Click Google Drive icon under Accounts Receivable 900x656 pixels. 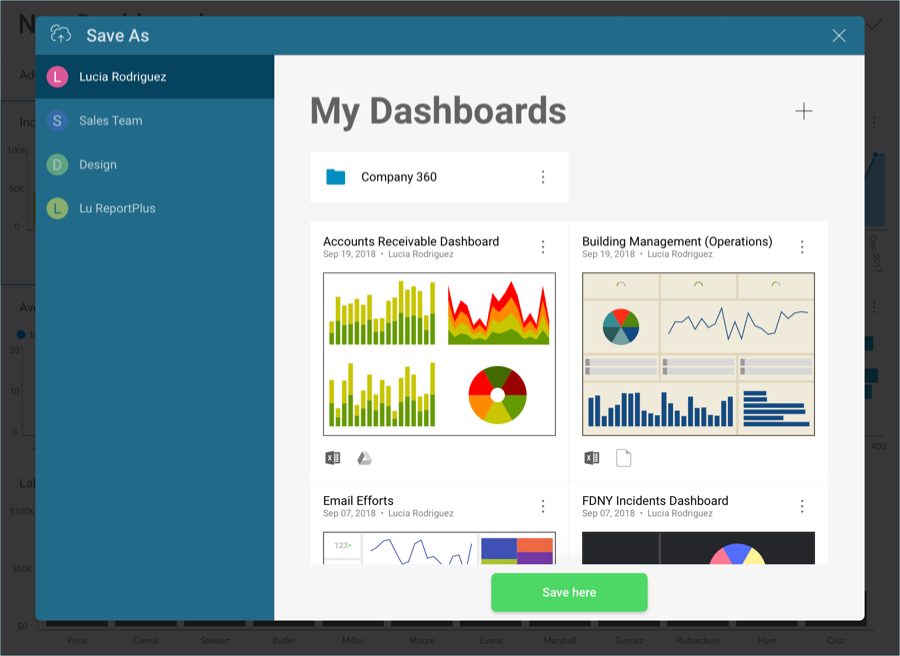365,458
